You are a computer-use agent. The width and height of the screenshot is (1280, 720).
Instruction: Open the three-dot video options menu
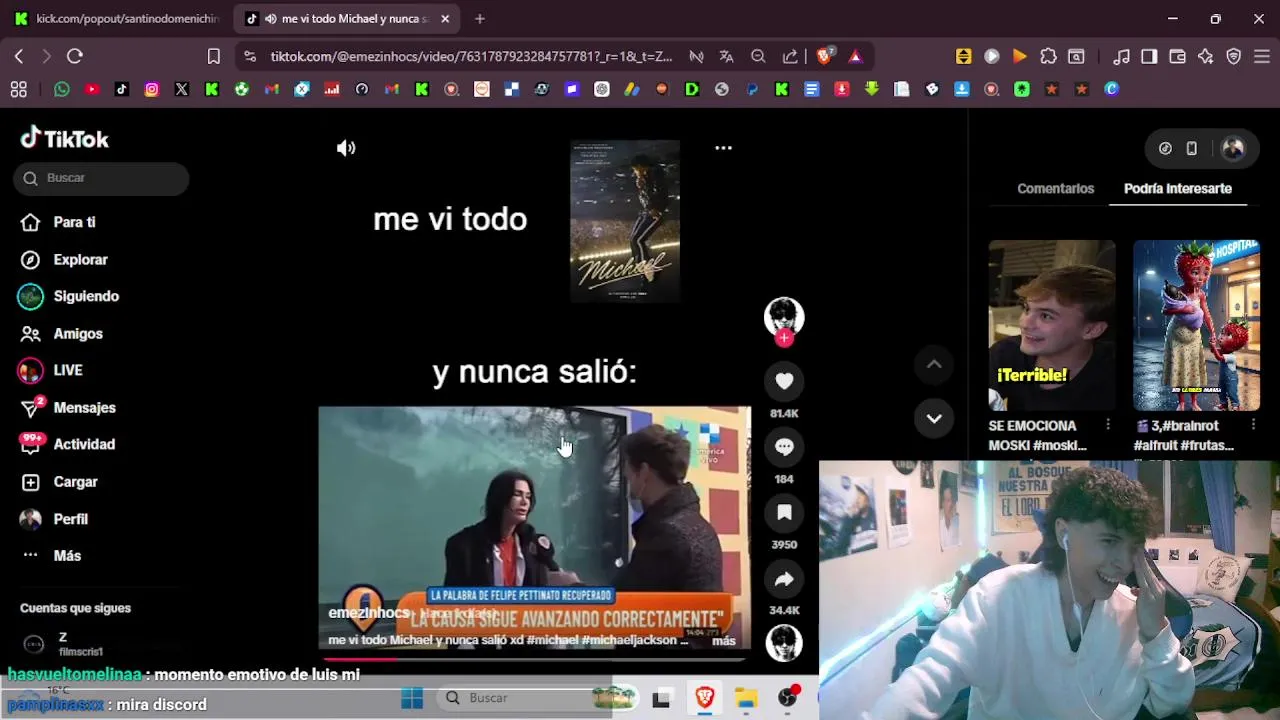[x=723, y=148]
